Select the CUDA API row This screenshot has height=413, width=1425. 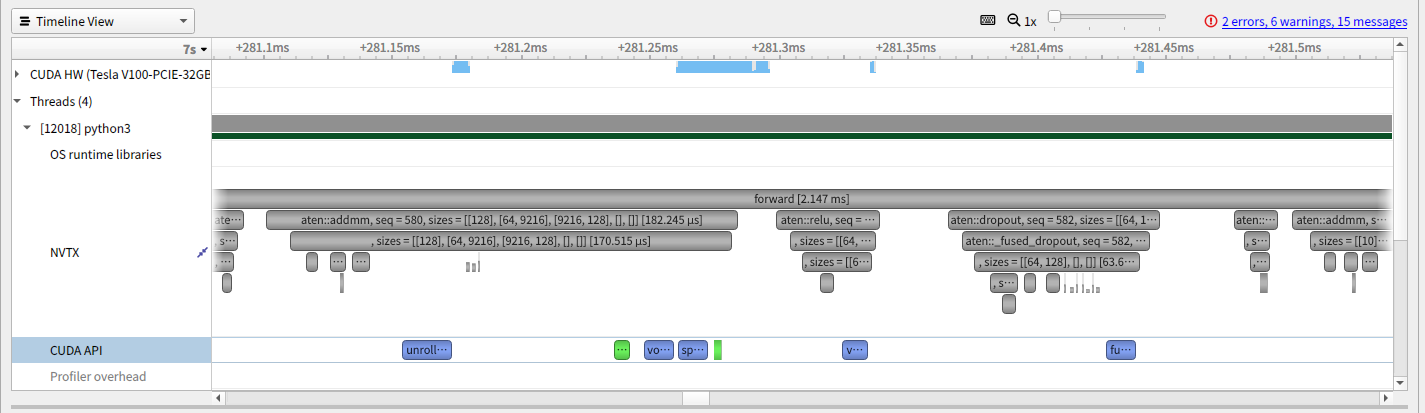point(111,350)
